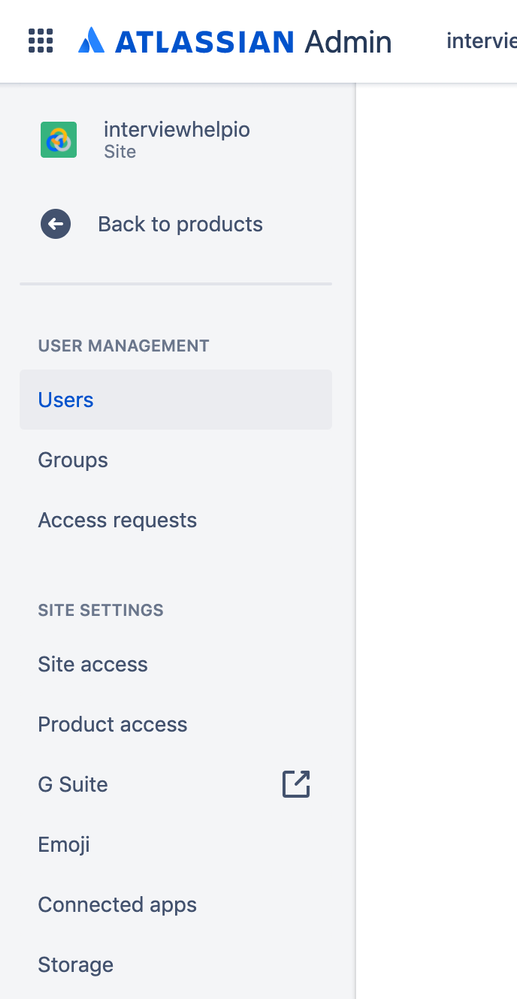Click the Back to products link

[x=180, y=224]
